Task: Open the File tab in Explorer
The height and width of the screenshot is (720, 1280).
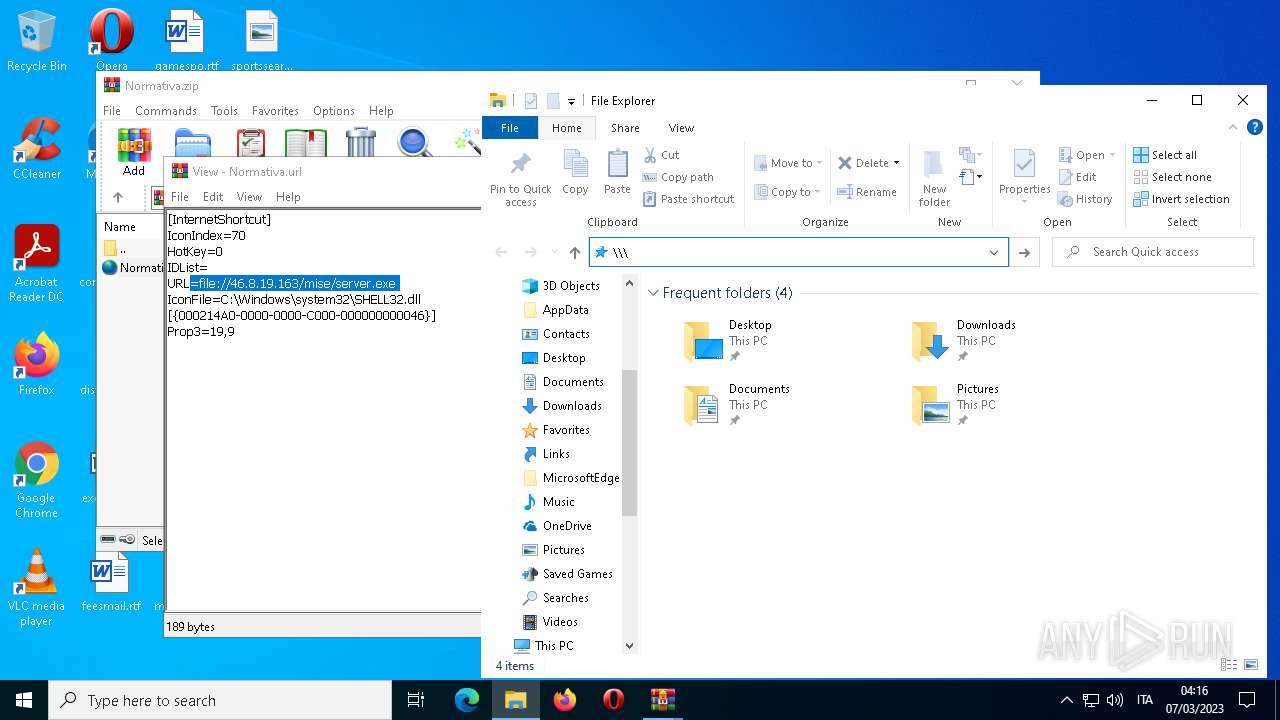Action: pyautogui.click(x=510, y=128)
